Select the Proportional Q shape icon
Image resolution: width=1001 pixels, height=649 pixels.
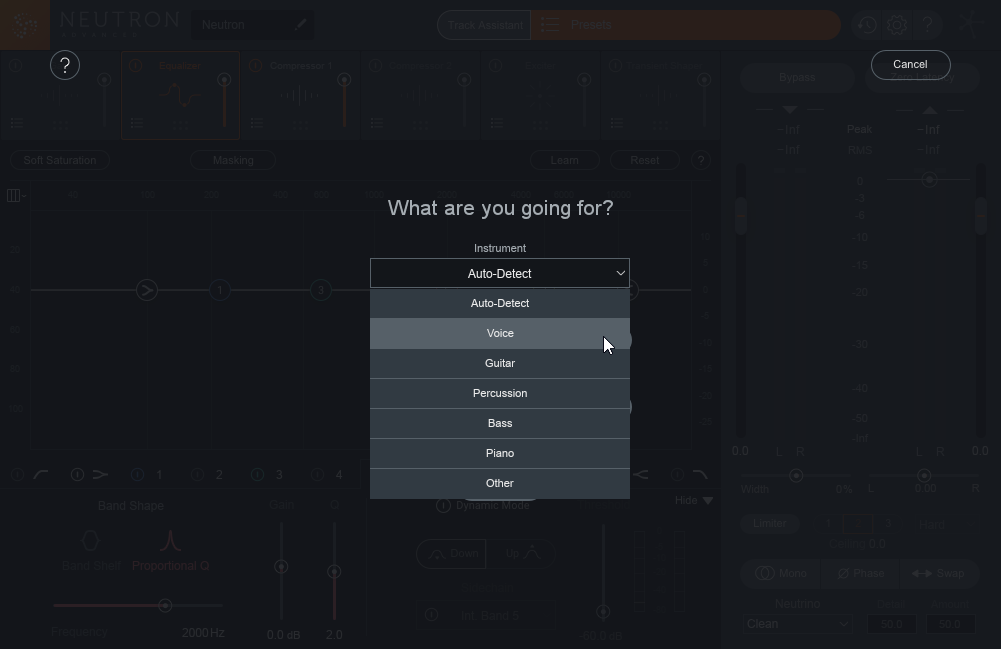click(x=170, y=541)
